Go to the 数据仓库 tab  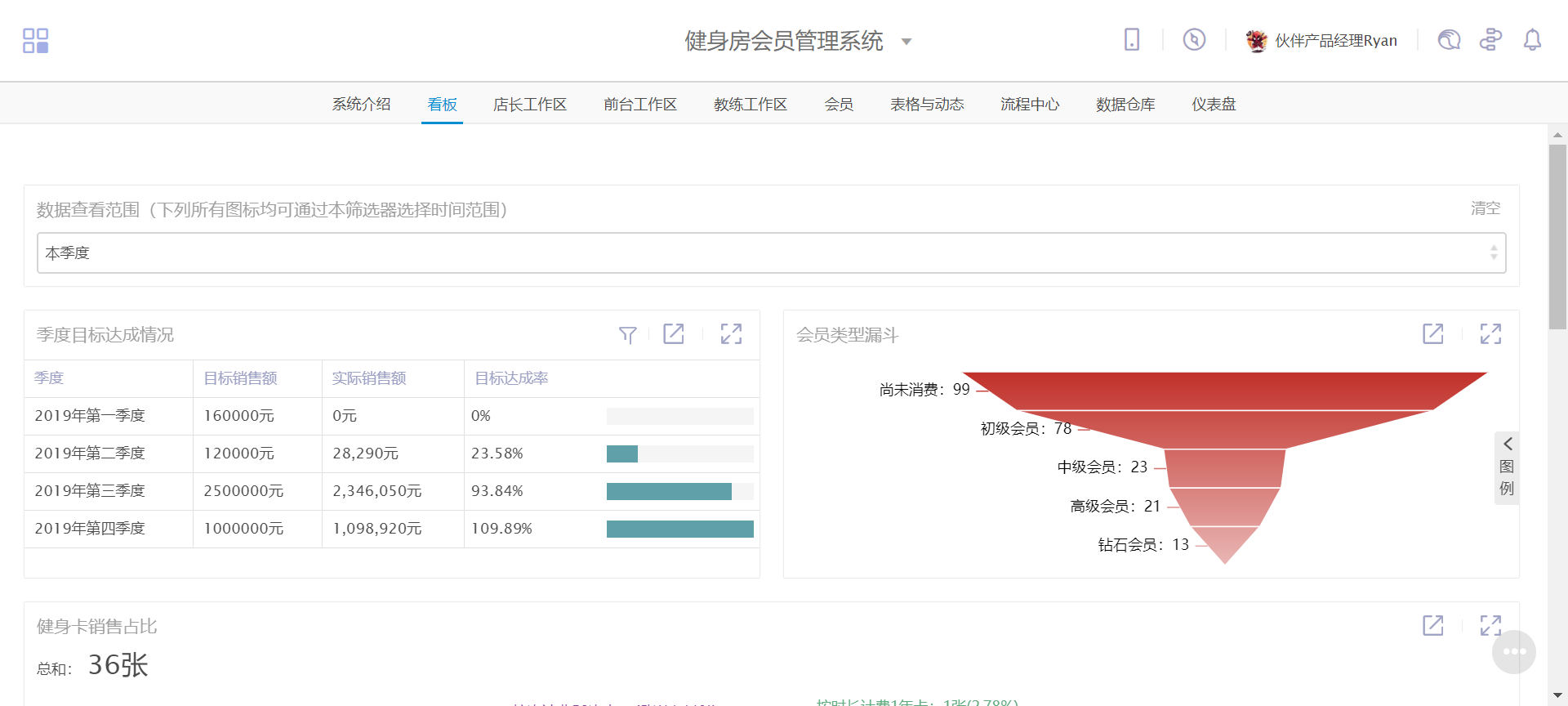click(x=1125, y=105)
